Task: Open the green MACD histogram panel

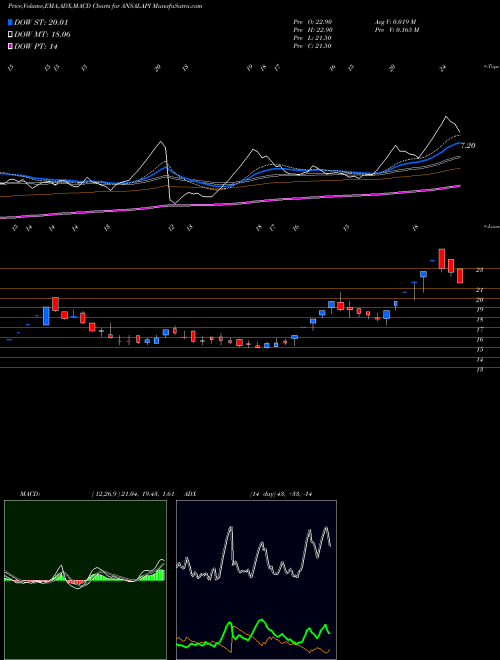Action: (85, 580)
